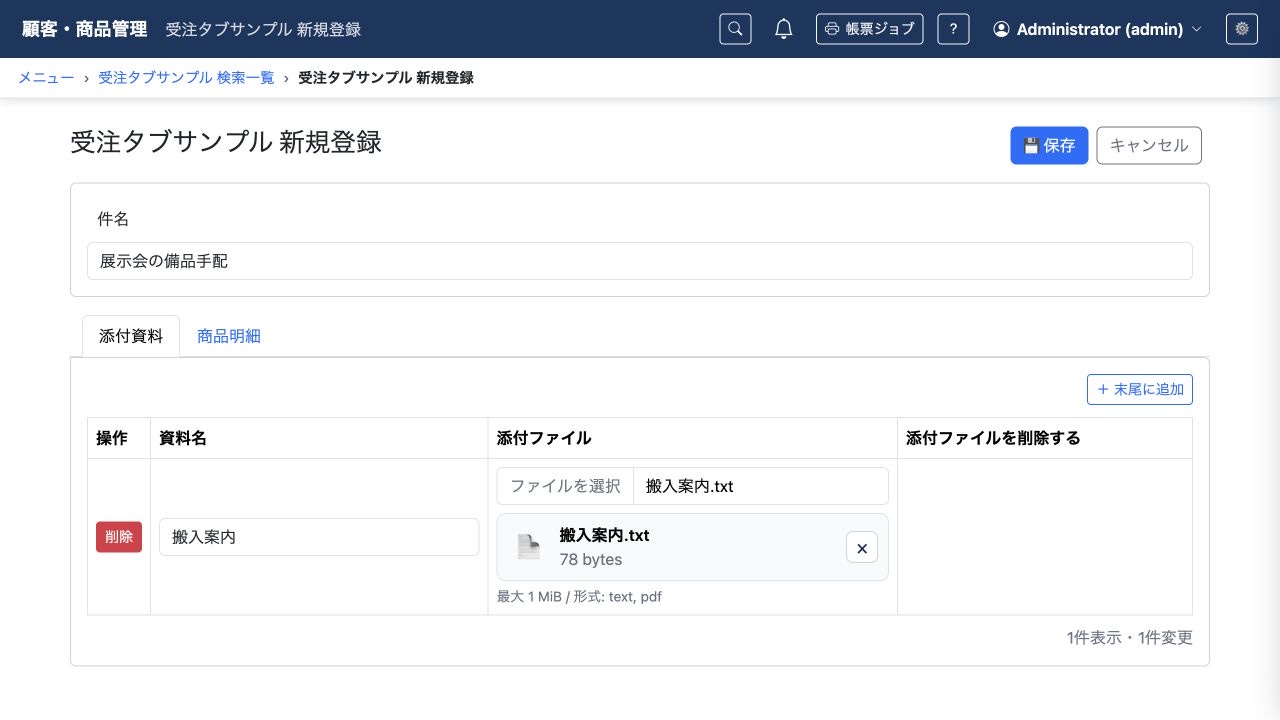Edit the 件名 input field
Viewport: 1280px width, 720px height.
640,261
